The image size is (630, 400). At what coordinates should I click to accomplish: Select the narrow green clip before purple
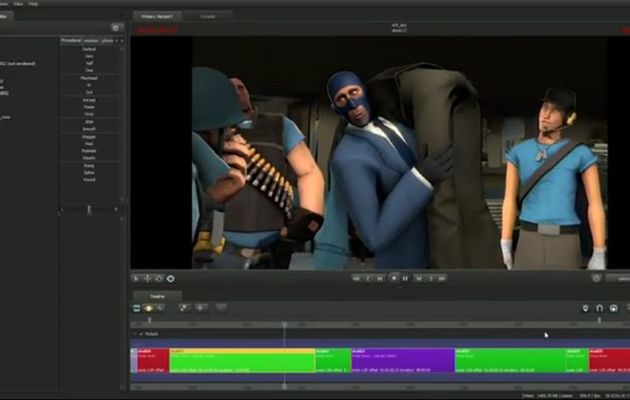[x=333, y=360]
